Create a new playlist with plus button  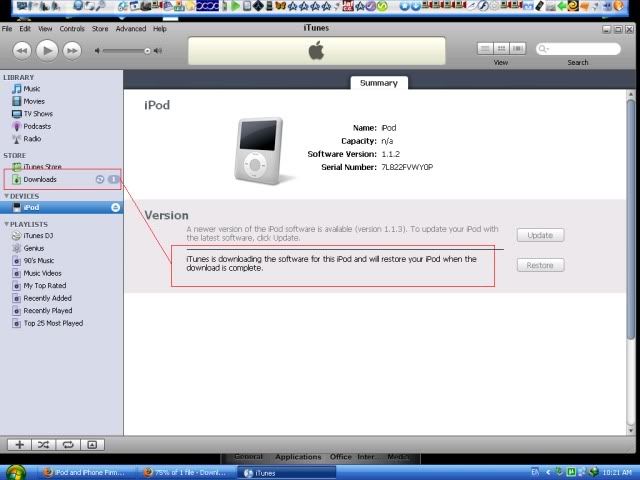point(18,443)
